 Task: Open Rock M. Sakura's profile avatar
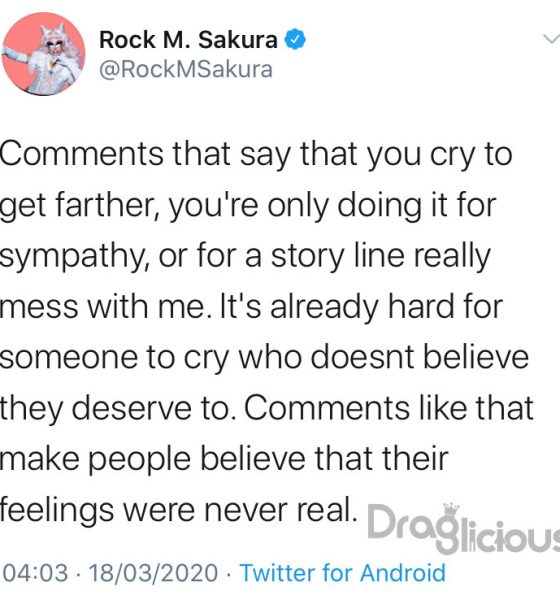(x=44, y=54)
